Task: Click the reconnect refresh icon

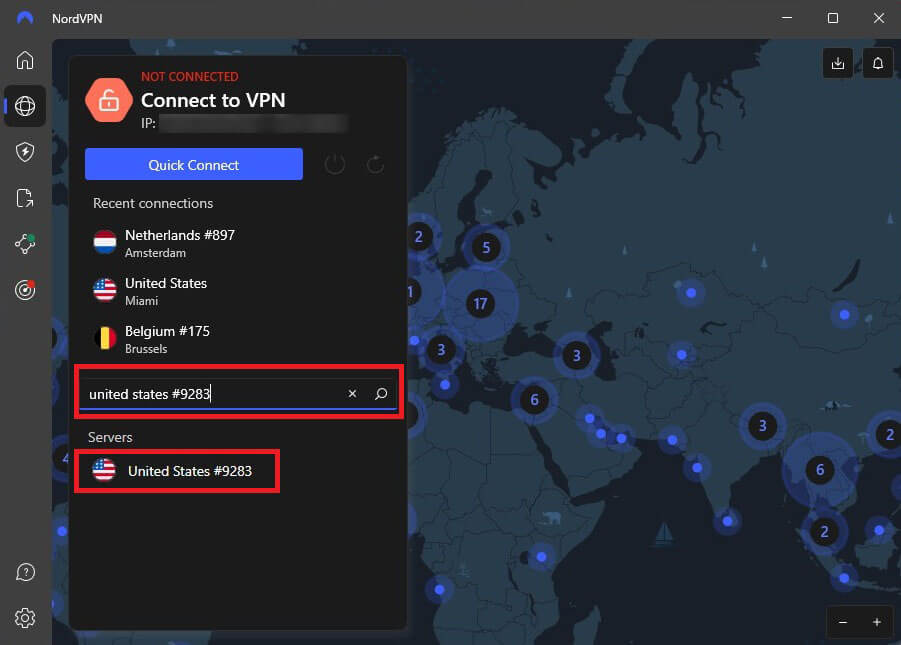Action: (x=374, y=164)
